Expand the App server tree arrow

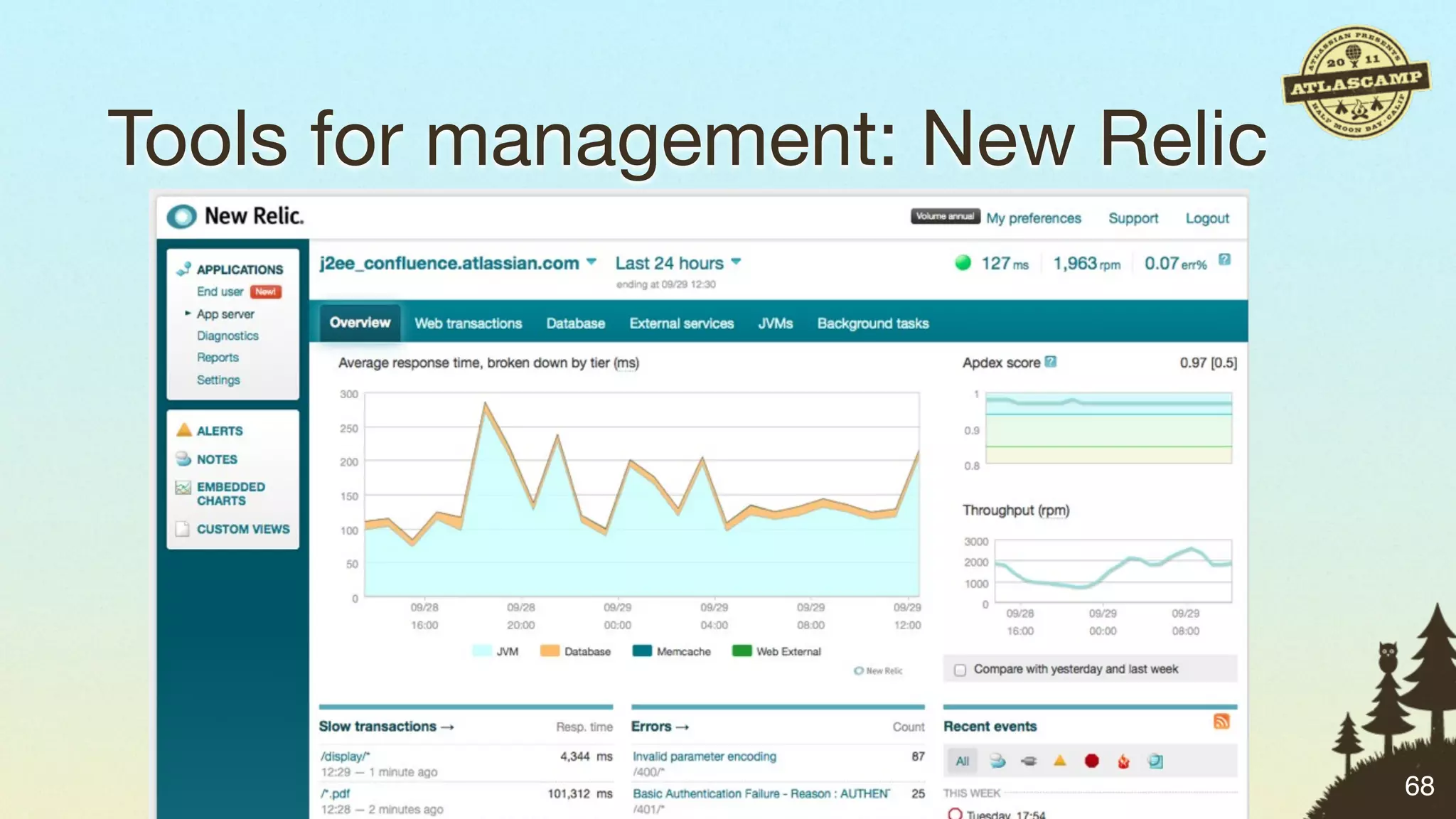(188, 313)
